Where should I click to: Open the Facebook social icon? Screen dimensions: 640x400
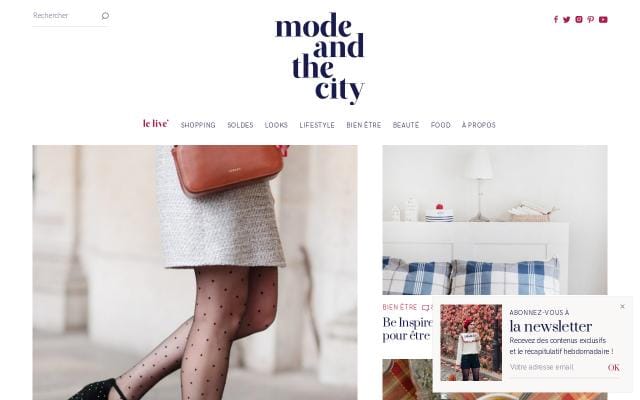pos(556,20)
